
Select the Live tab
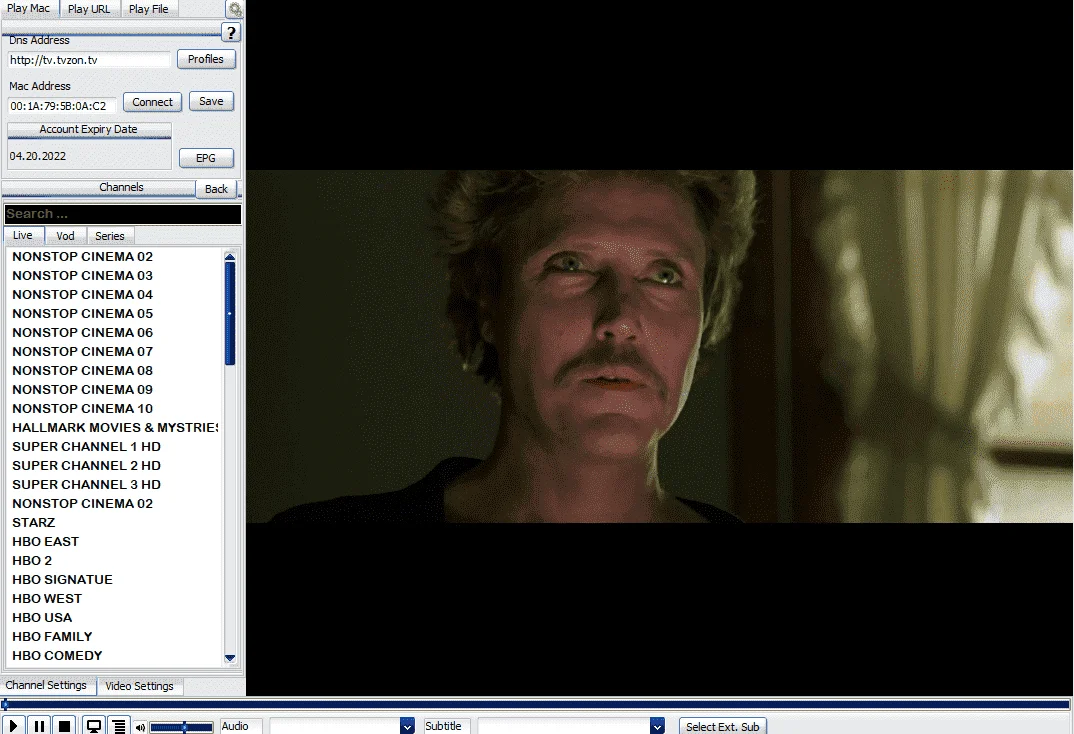(23, 236)
